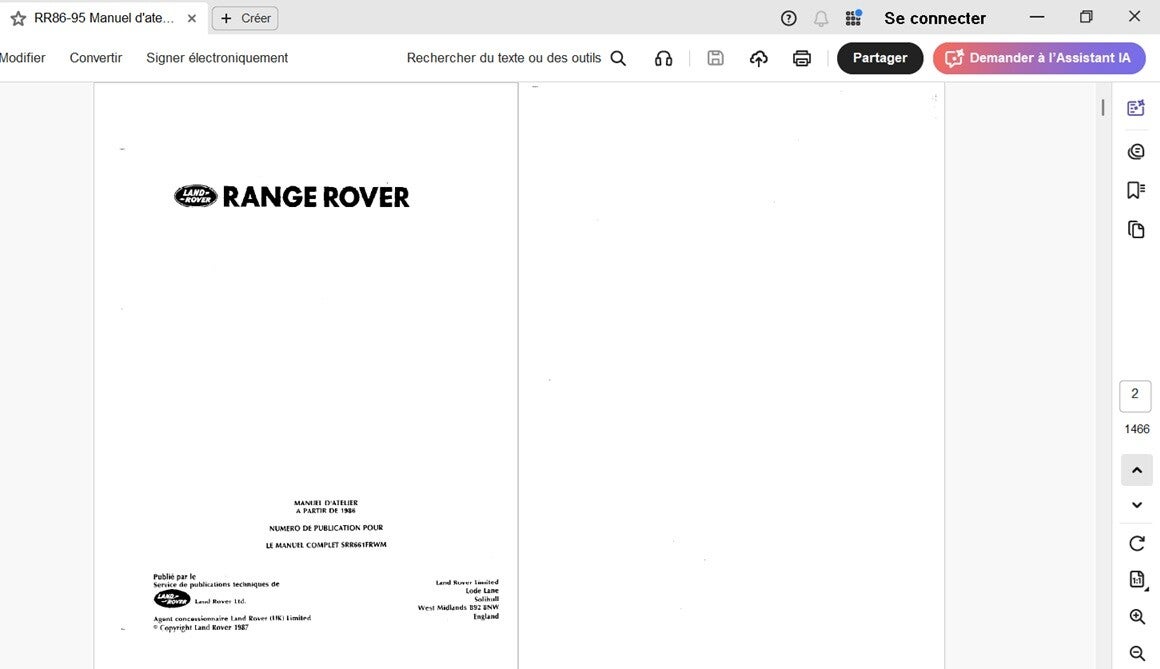Open the AI assistant panel icon in sidebar
This screenshot has width=1160, height=669.
coord(1136,108)
